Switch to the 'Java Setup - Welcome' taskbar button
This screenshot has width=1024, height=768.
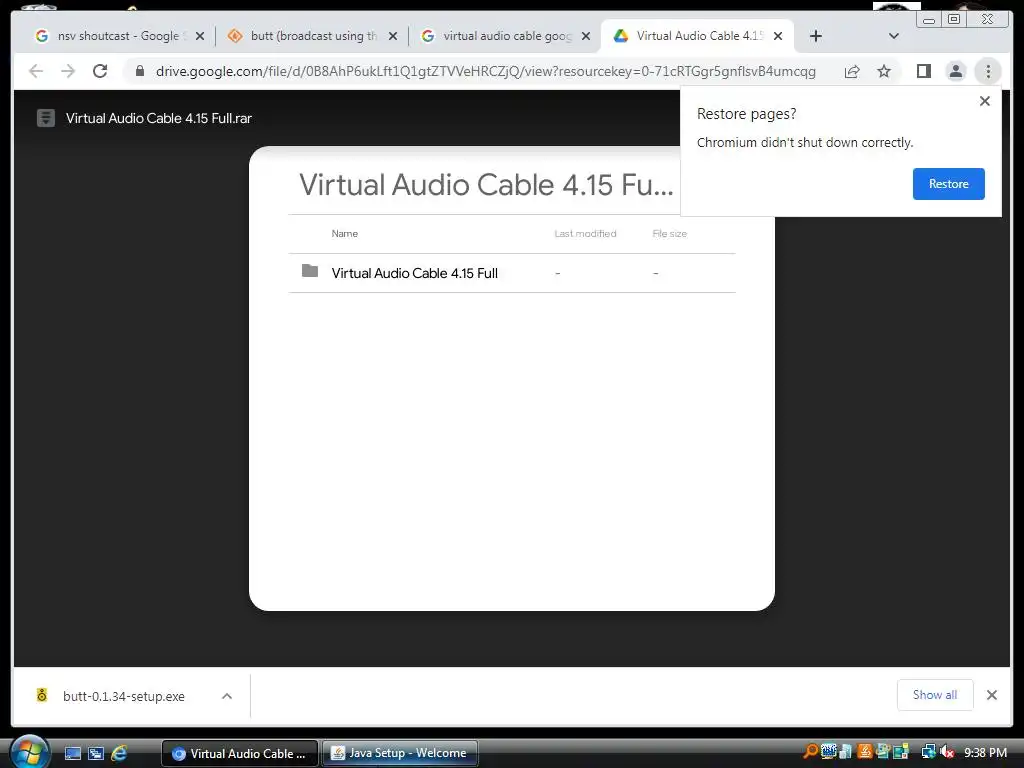click(x=400, y=753)
